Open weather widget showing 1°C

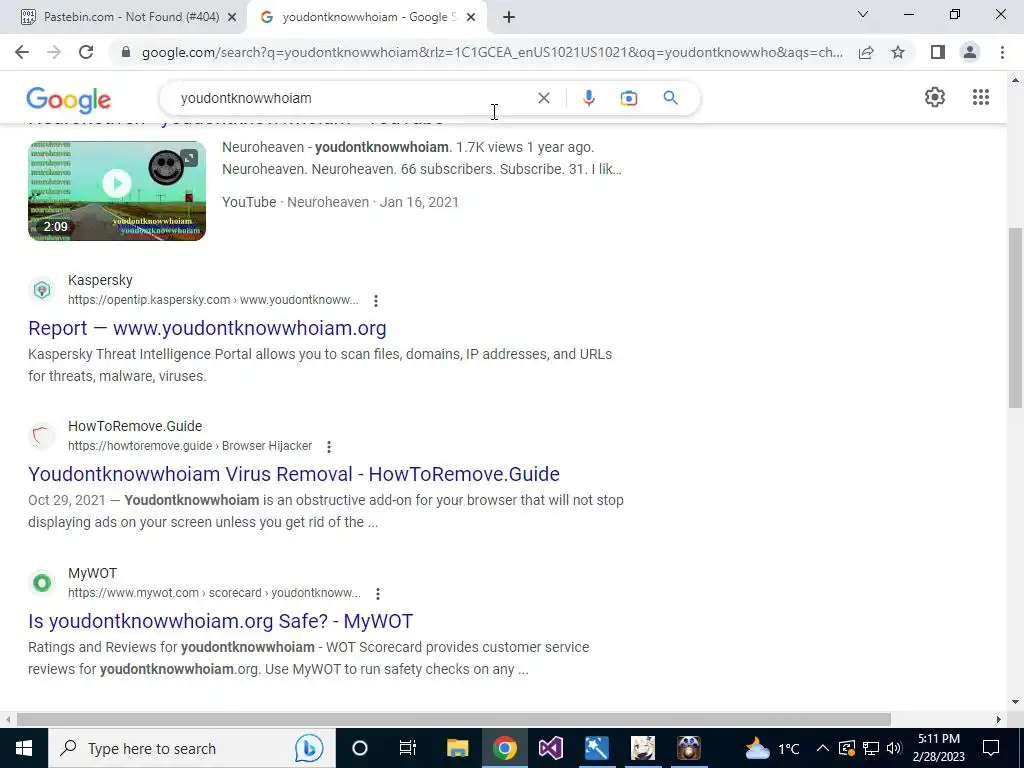coord(773,748)
